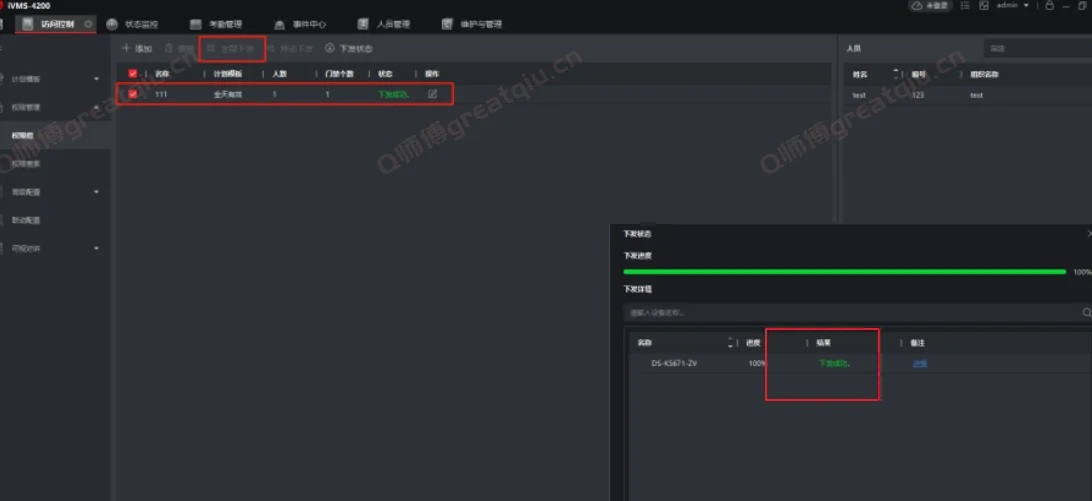
Task: Click the 下发进度 green progress bar
Action: coord(844,271)
